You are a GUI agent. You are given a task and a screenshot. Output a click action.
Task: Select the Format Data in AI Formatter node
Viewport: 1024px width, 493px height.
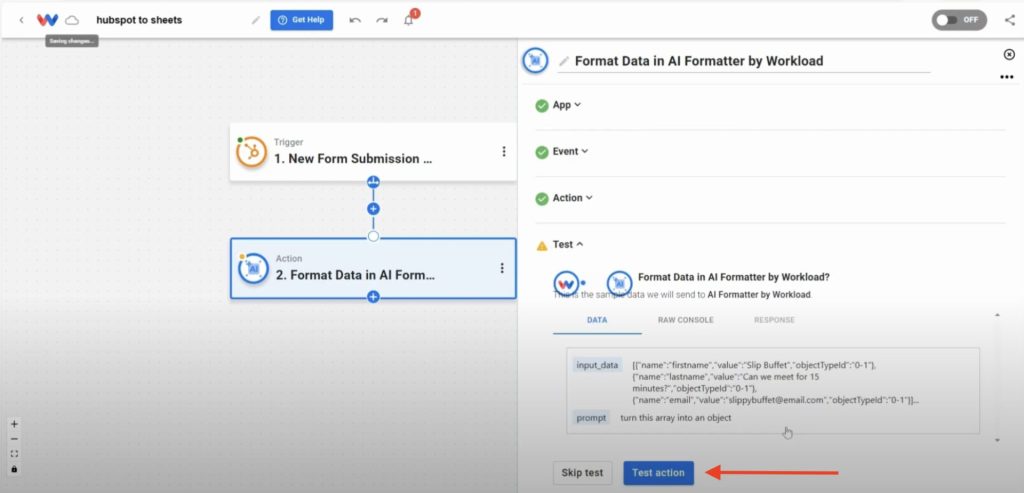[x=373, y=268]
